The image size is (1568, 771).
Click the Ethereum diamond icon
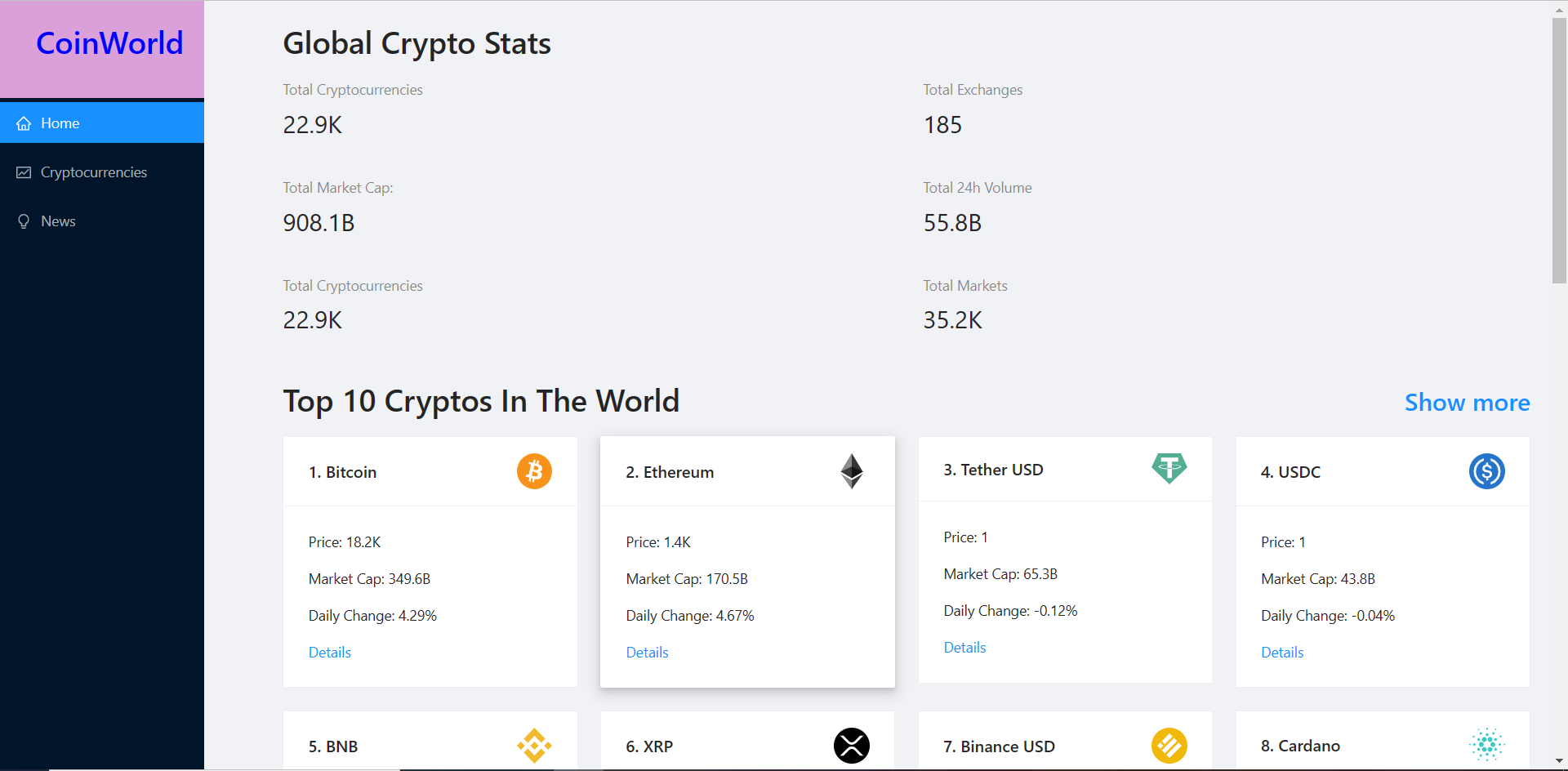click(x=852, y=471)
